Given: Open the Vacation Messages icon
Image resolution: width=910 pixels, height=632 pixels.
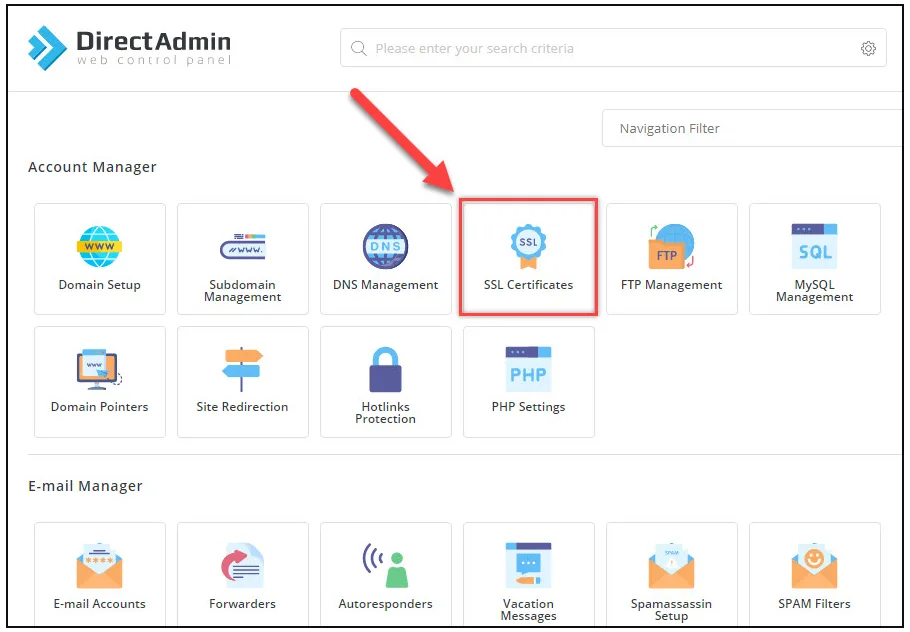Looking at the screenshot, I should tap(528, 566).
